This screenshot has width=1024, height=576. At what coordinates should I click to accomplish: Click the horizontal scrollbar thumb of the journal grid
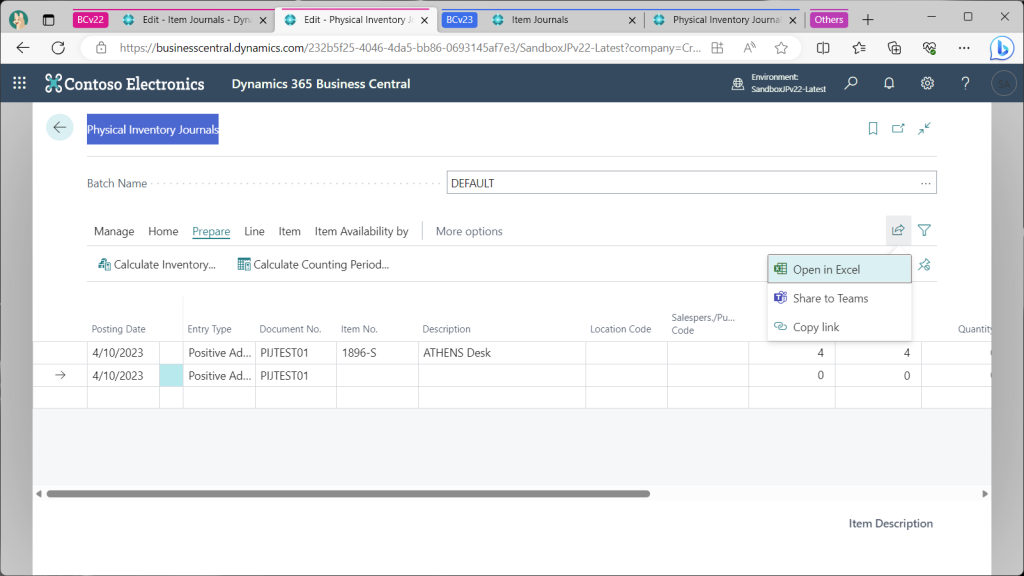click(348, 494)
